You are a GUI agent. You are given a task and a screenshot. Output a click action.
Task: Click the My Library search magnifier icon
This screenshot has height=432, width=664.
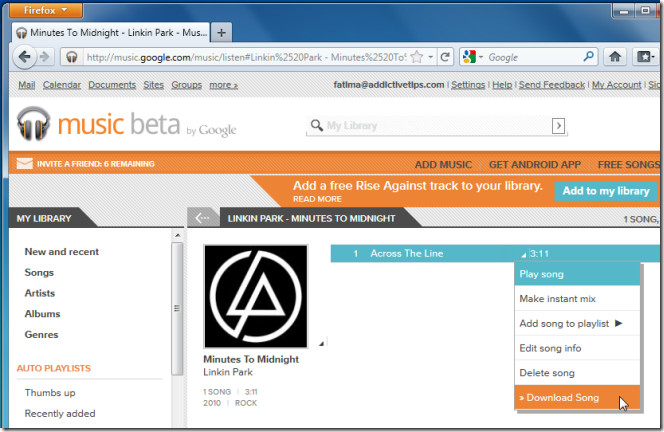pos(317,125)
